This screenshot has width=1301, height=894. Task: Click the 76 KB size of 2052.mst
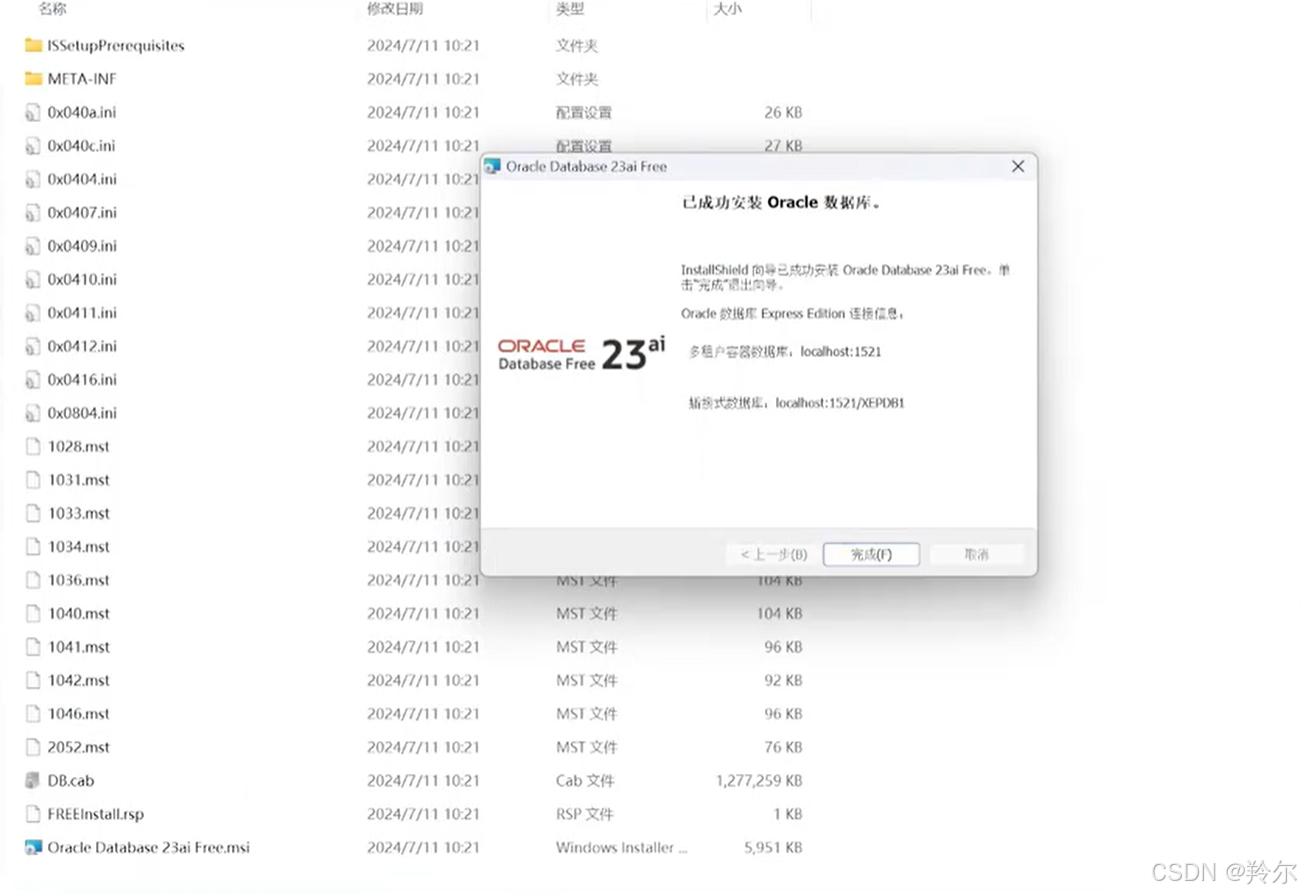coord(783,747)
